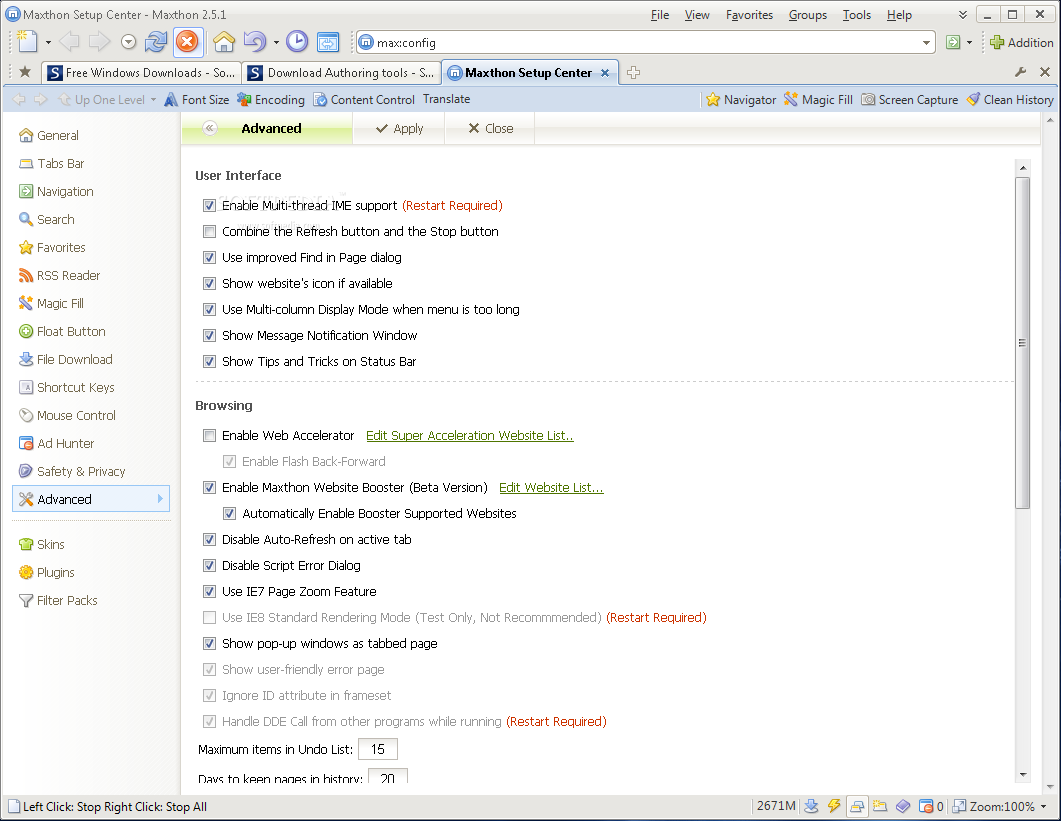Click the Translate toolbar button
1061x821 pixels.
tap(447, 99)
